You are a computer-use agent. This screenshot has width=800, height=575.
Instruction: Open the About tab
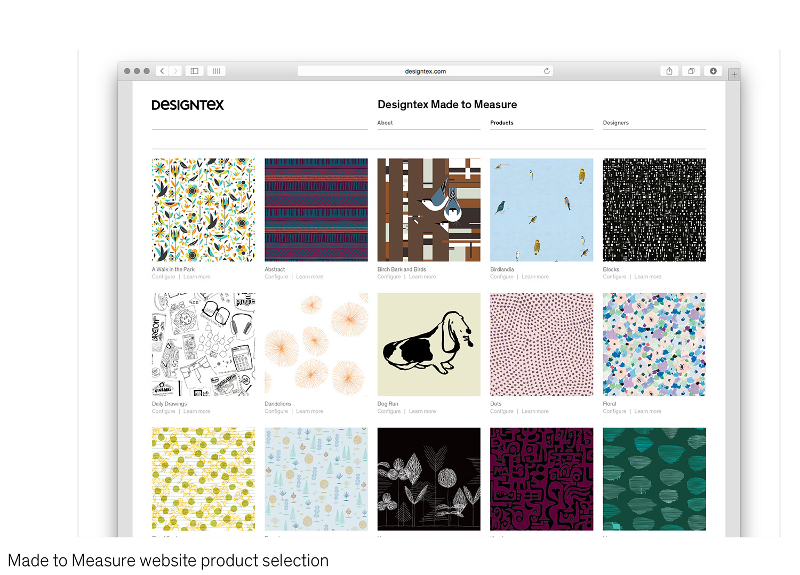click(385, 122)
